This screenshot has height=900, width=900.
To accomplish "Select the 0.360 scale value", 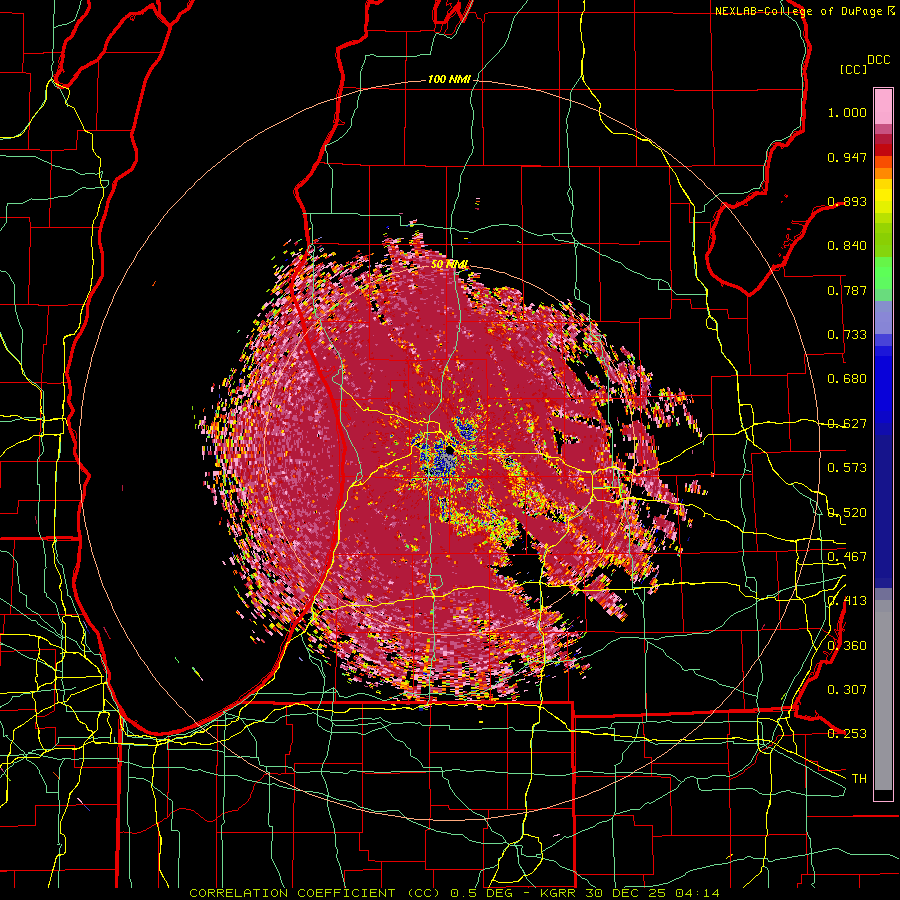I will (x=847, y=646).
